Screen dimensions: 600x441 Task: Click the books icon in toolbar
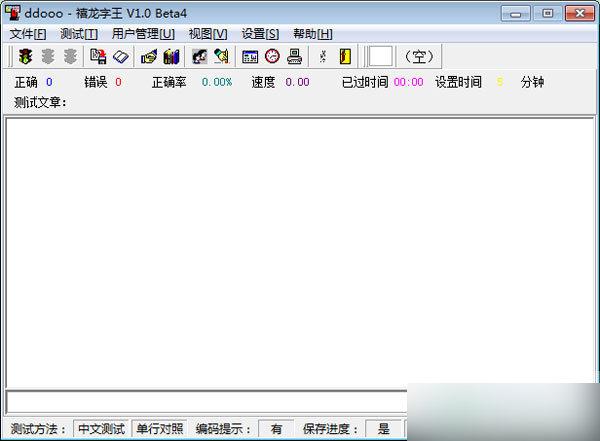point(170,57)
